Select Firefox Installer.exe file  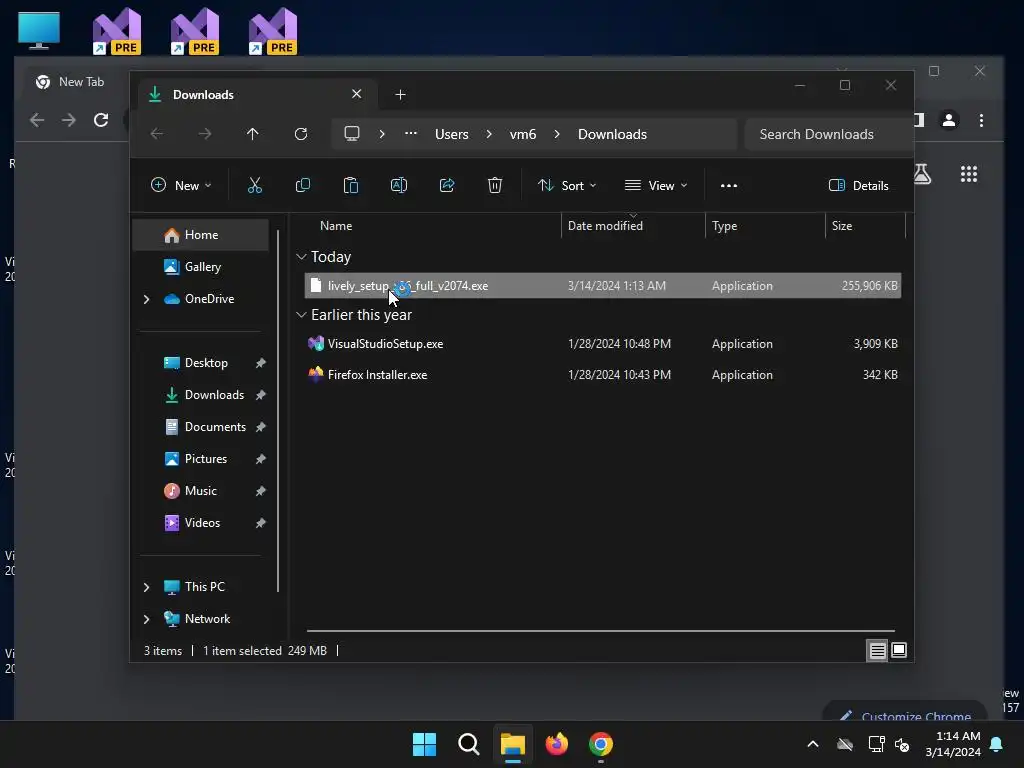pyautogui.click(x=603, y=375)
